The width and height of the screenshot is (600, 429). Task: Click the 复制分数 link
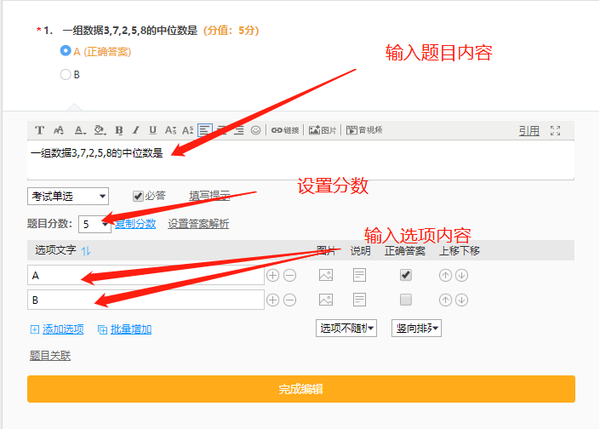[135, 223]
